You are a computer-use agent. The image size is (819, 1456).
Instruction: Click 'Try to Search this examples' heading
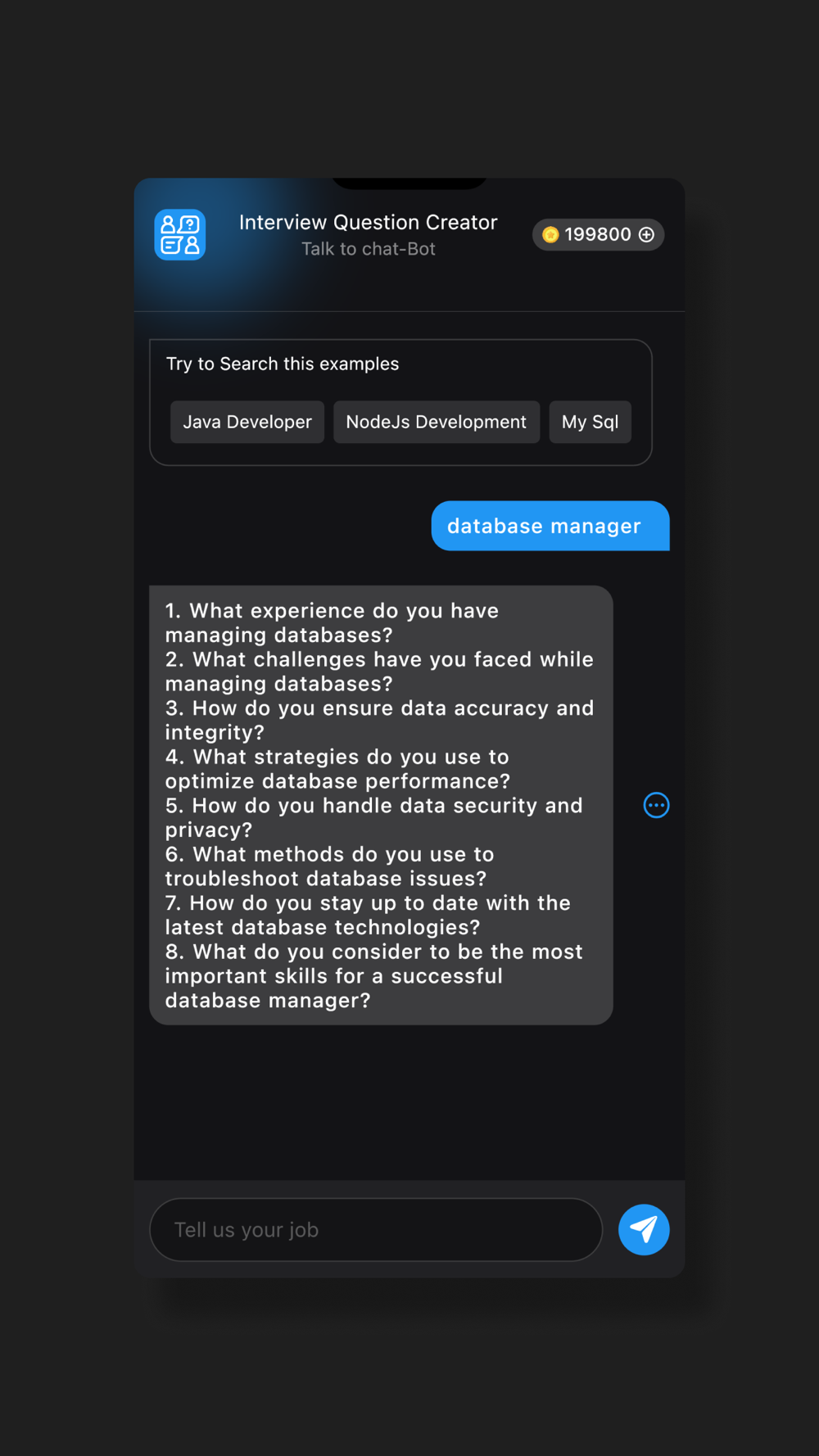(x=283, y=364)
